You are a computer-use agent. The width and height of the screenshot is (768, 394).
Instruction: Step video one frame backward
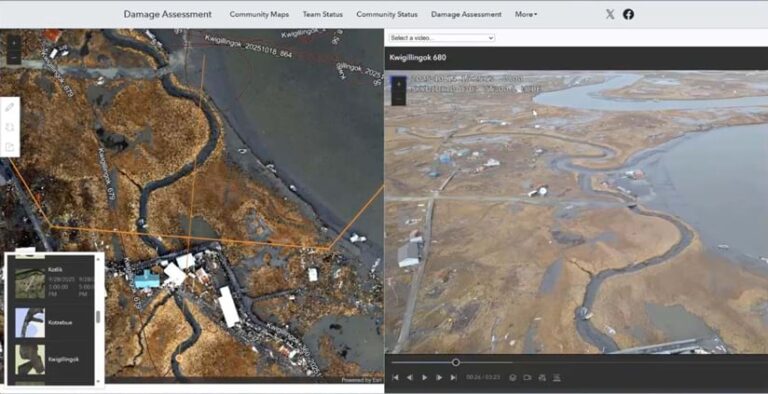pyautogui.click(x=410, y=377)
